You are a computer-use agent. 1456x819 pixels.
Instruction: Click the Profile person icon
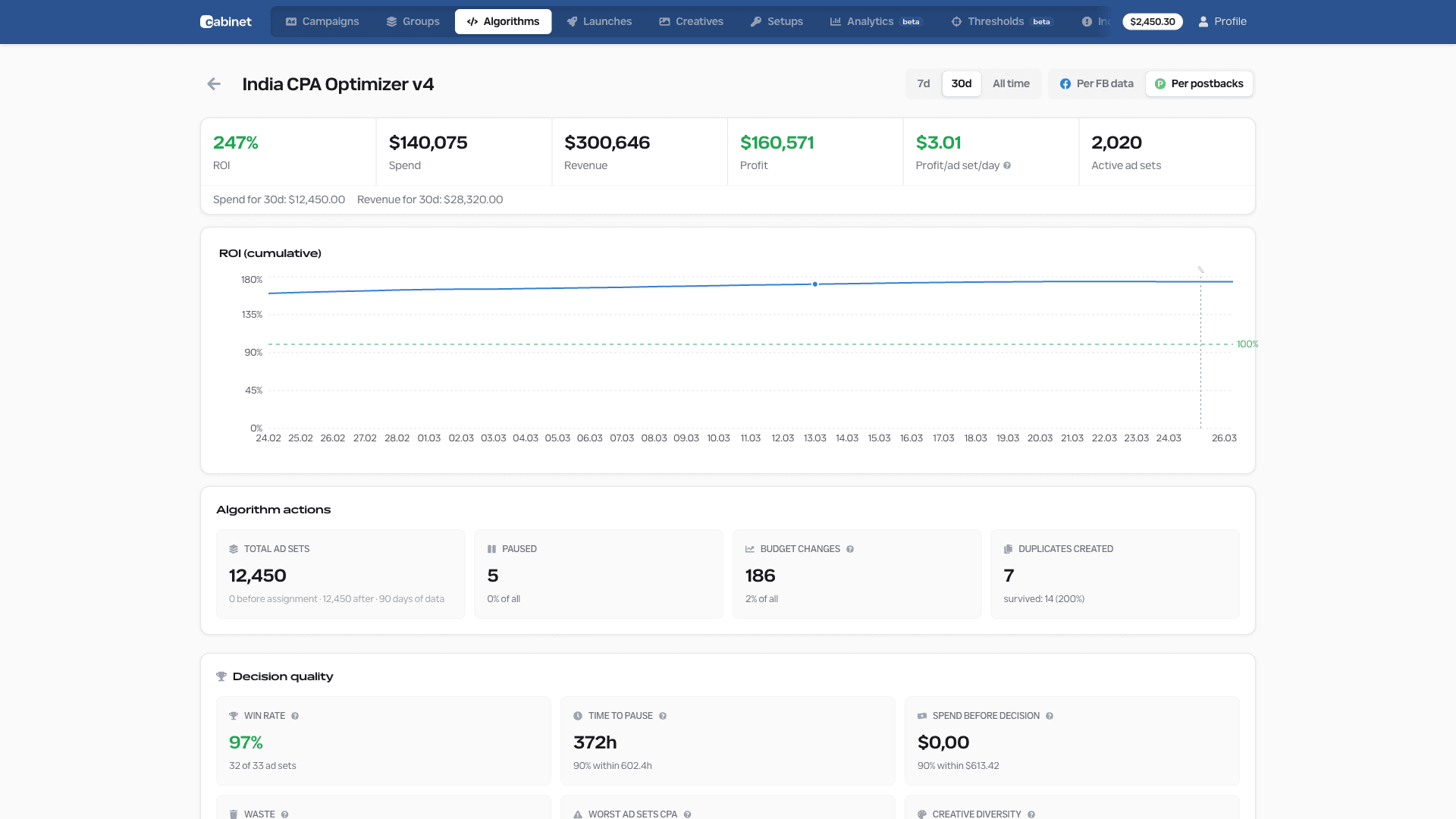point(1203,21)
